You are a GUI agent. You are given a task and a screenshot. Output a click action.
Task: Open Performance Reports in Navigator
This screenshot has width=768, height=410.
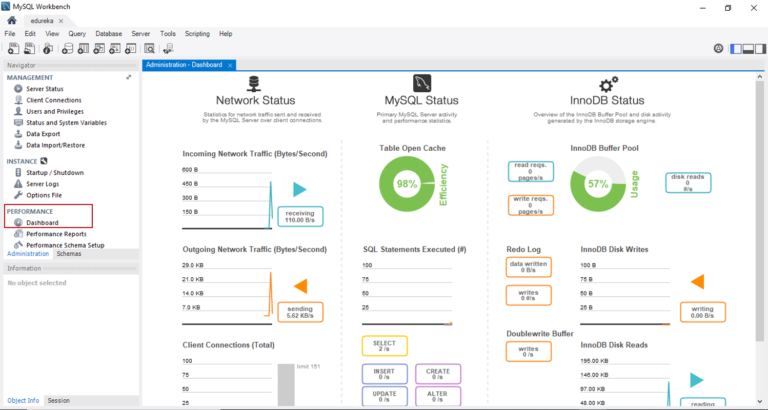click(56, 233)
